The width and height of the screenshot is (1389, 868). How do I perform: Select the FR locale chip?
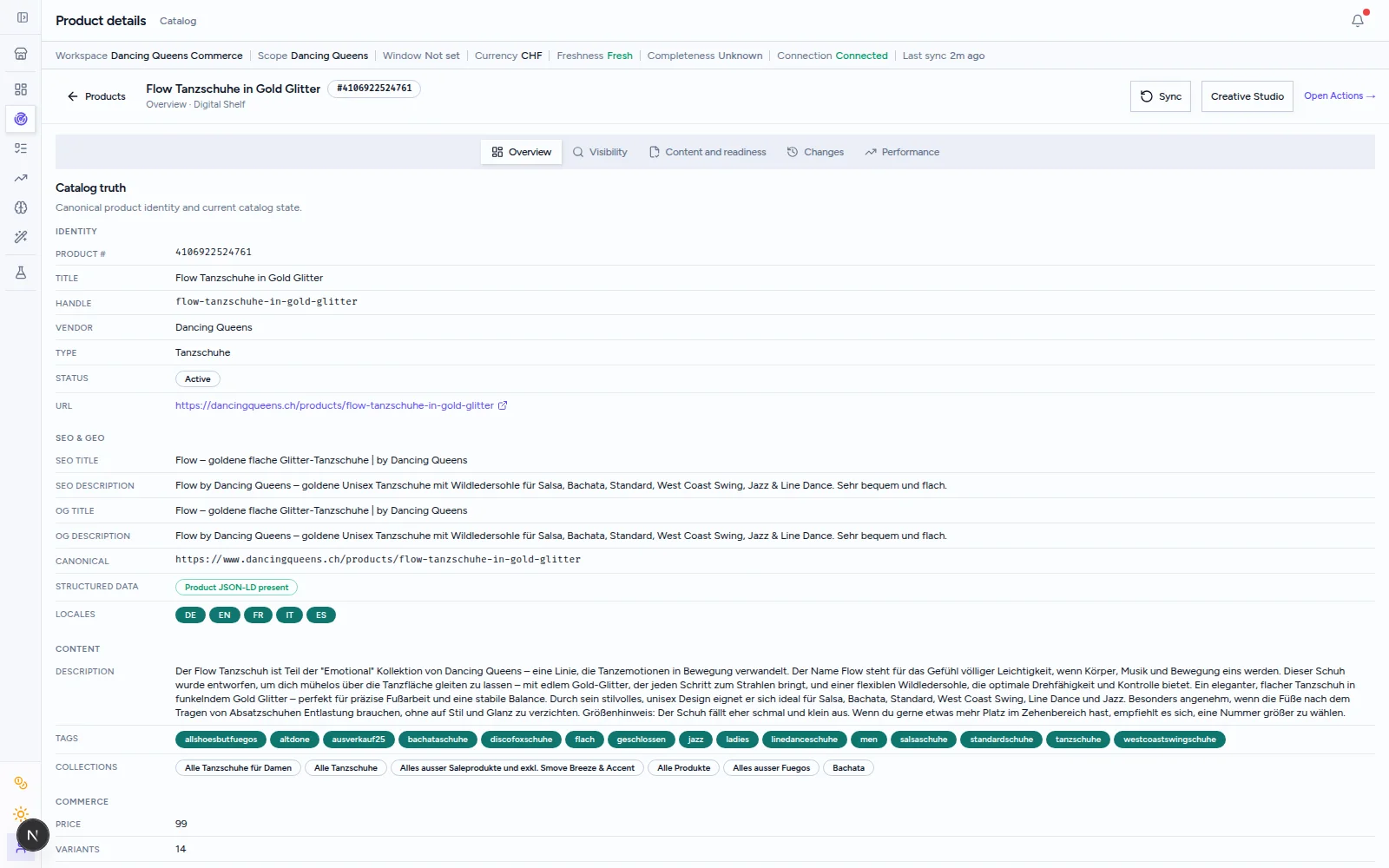click(258, 615)
